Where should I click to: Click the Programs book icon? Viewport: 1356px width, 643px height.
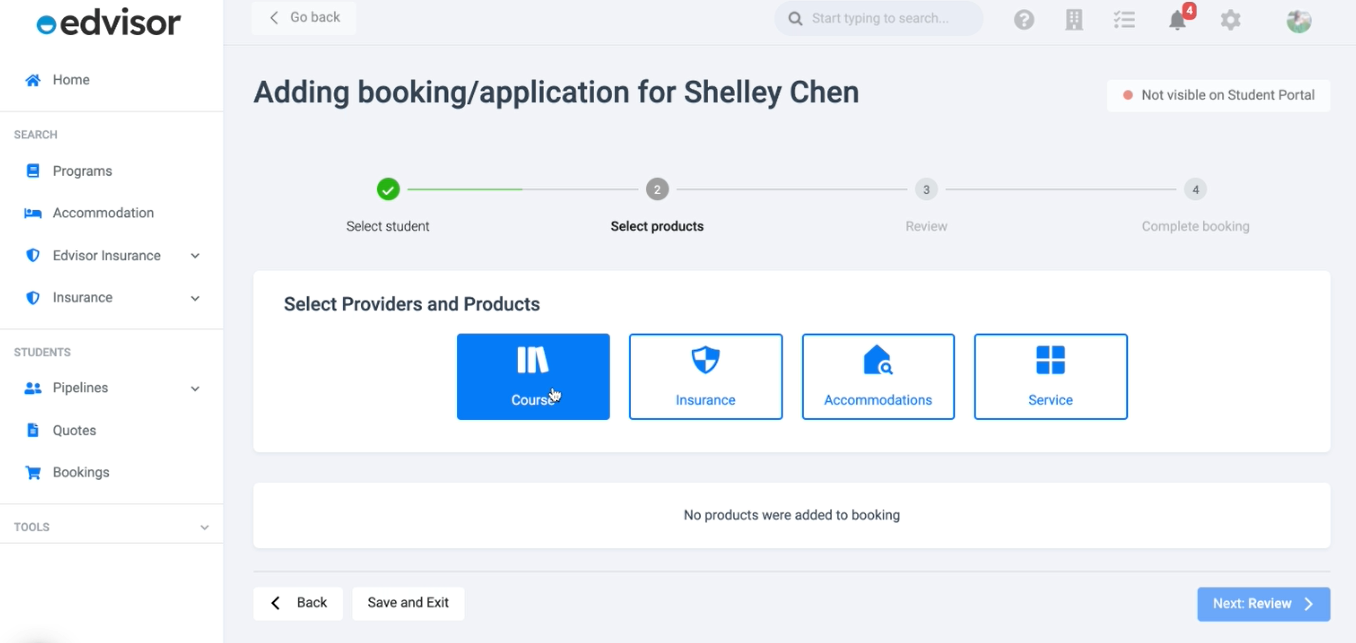pyautogui.click(x=33, y=171)
